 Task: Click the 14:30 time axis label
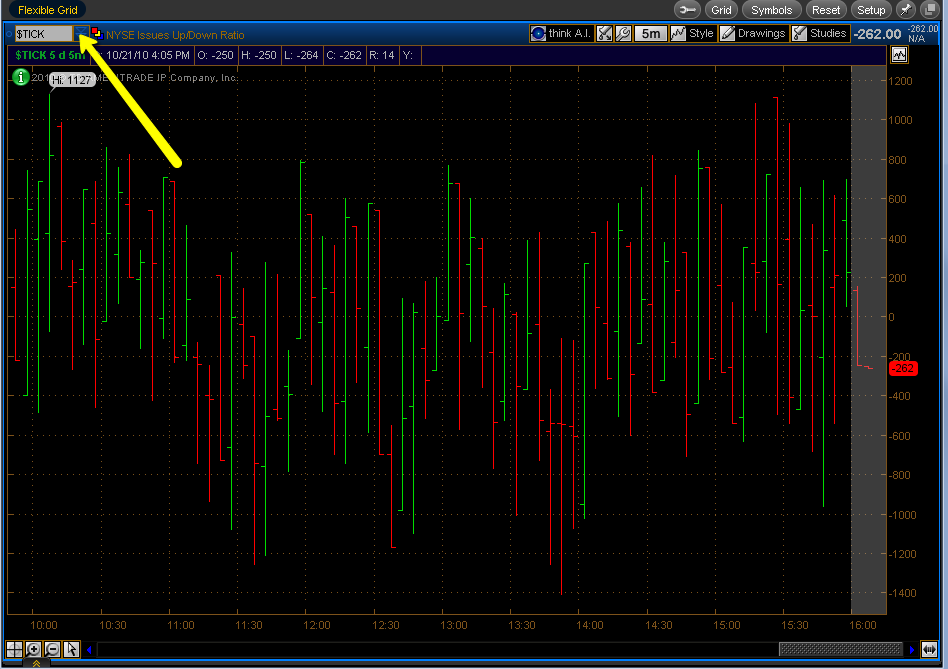[x=658, y=625]
